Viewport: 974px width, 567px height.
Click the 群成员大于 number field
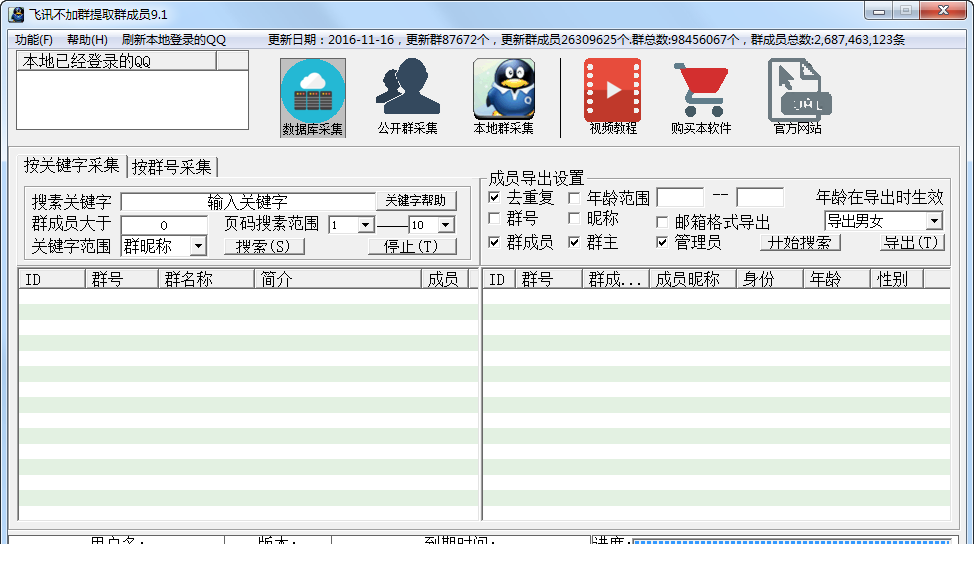point(164,225)
